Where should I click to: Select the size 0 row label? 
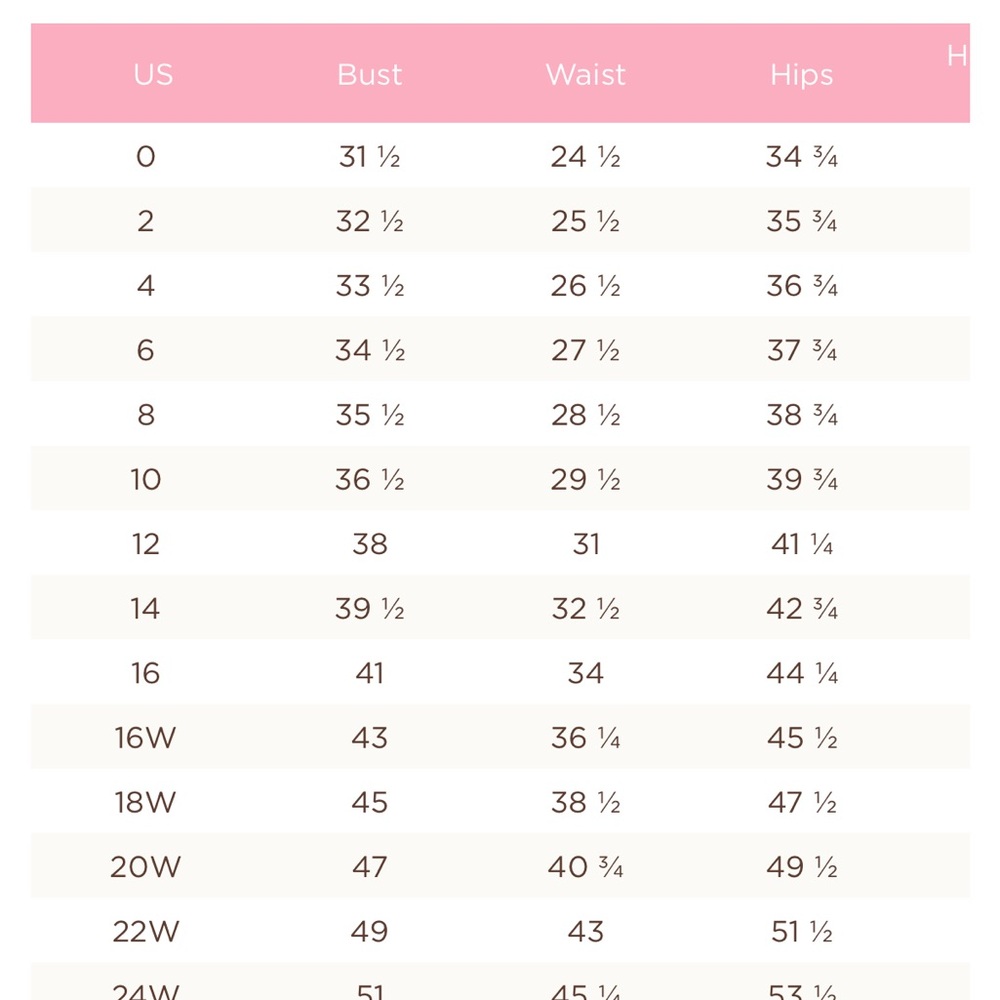145,157
